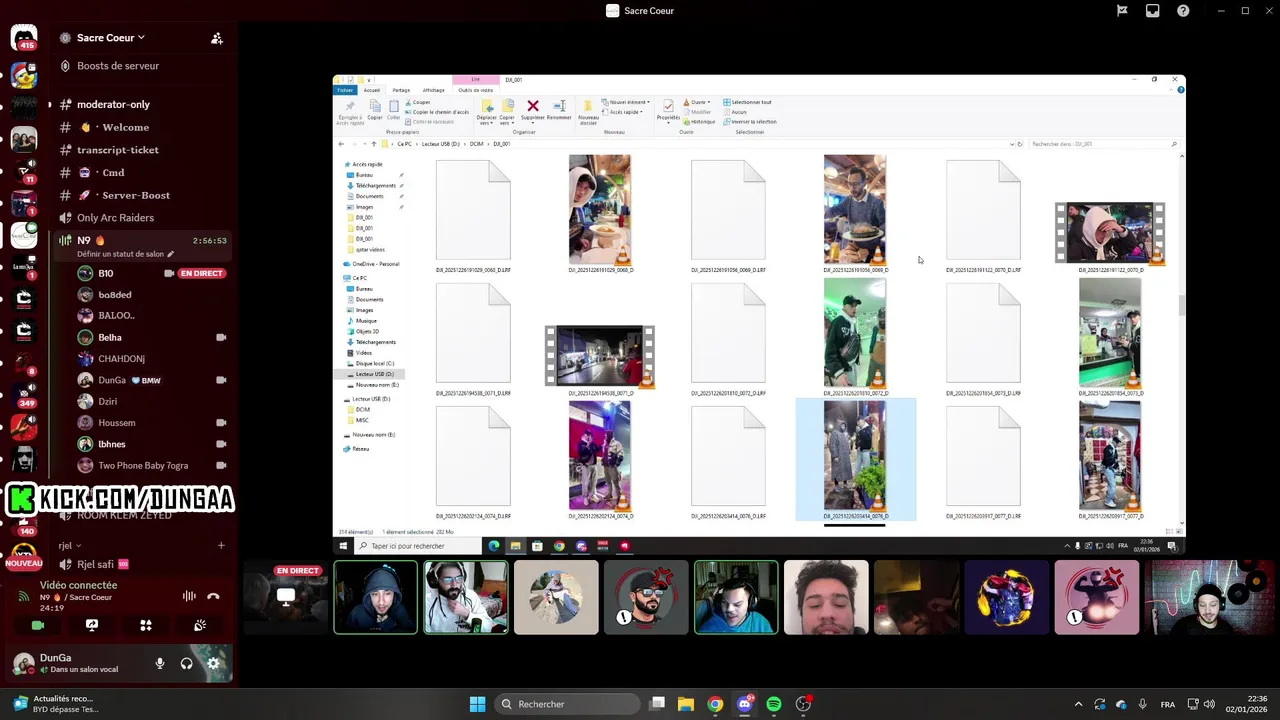Click Sélectionner tout in the ribbon
Image resolution: width=1280 pixels, height=720 pixels.
coord(747,102)
